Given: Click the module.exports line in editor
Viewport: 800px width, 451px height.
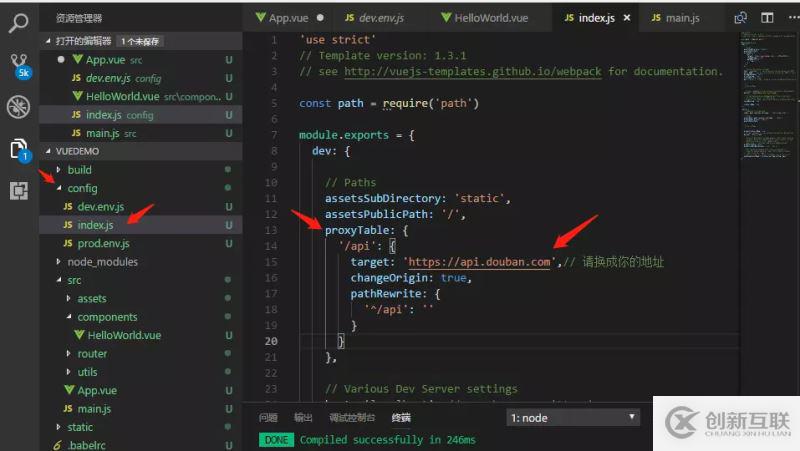Looking at the screenshot, I should click(357, 135).
